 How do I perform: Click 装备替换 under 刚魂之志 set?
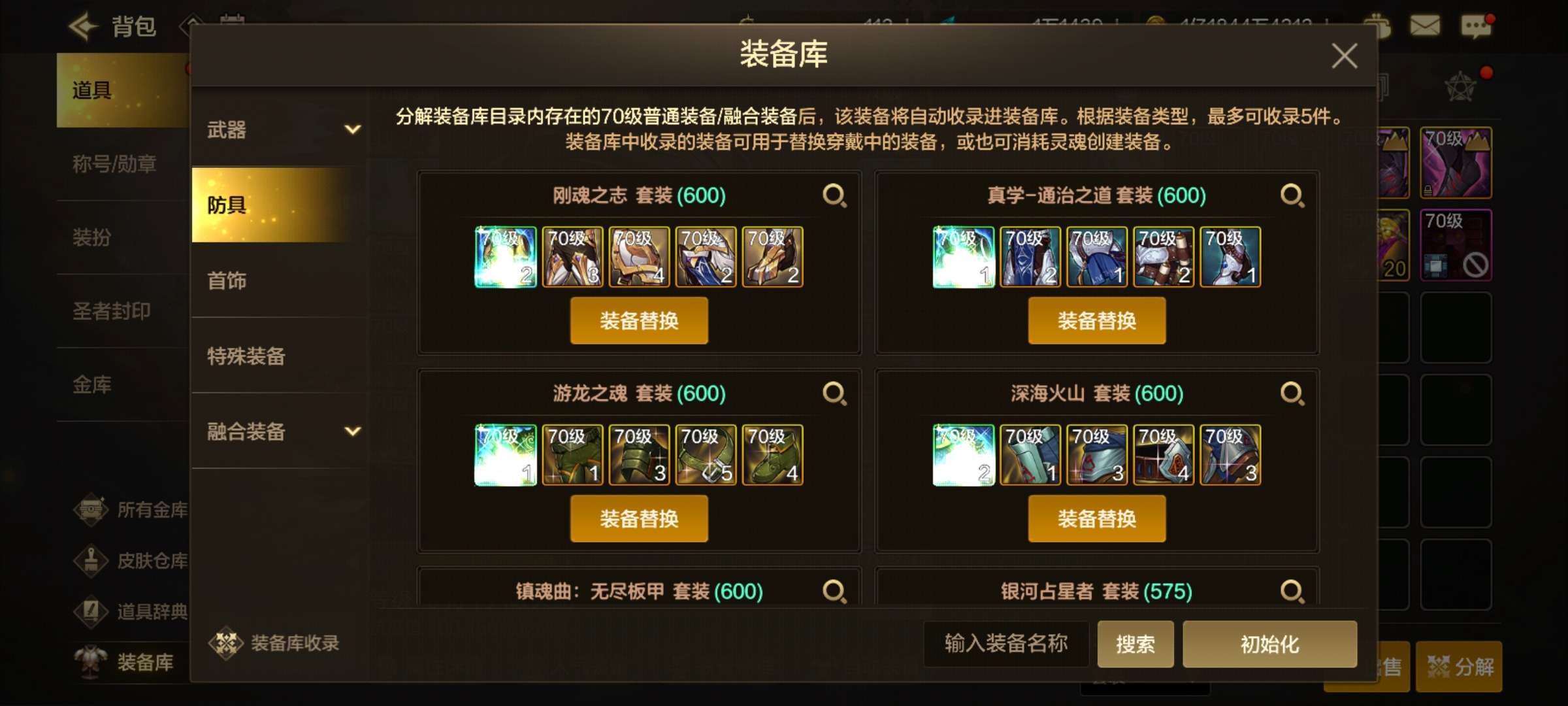[639, 321]
